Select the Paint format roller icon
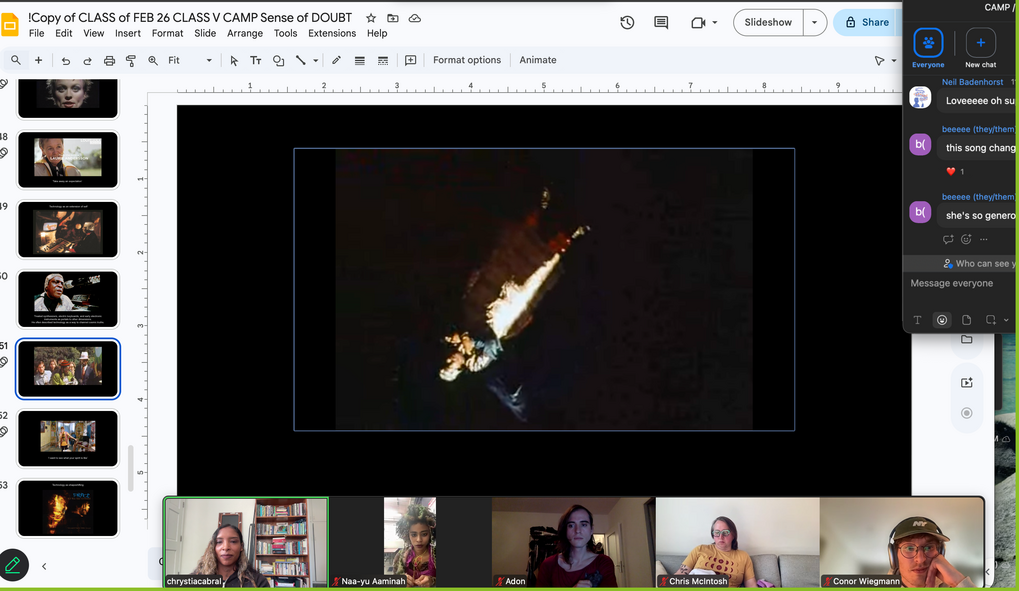Screen dimensions: 1019x591 (131, 60)
